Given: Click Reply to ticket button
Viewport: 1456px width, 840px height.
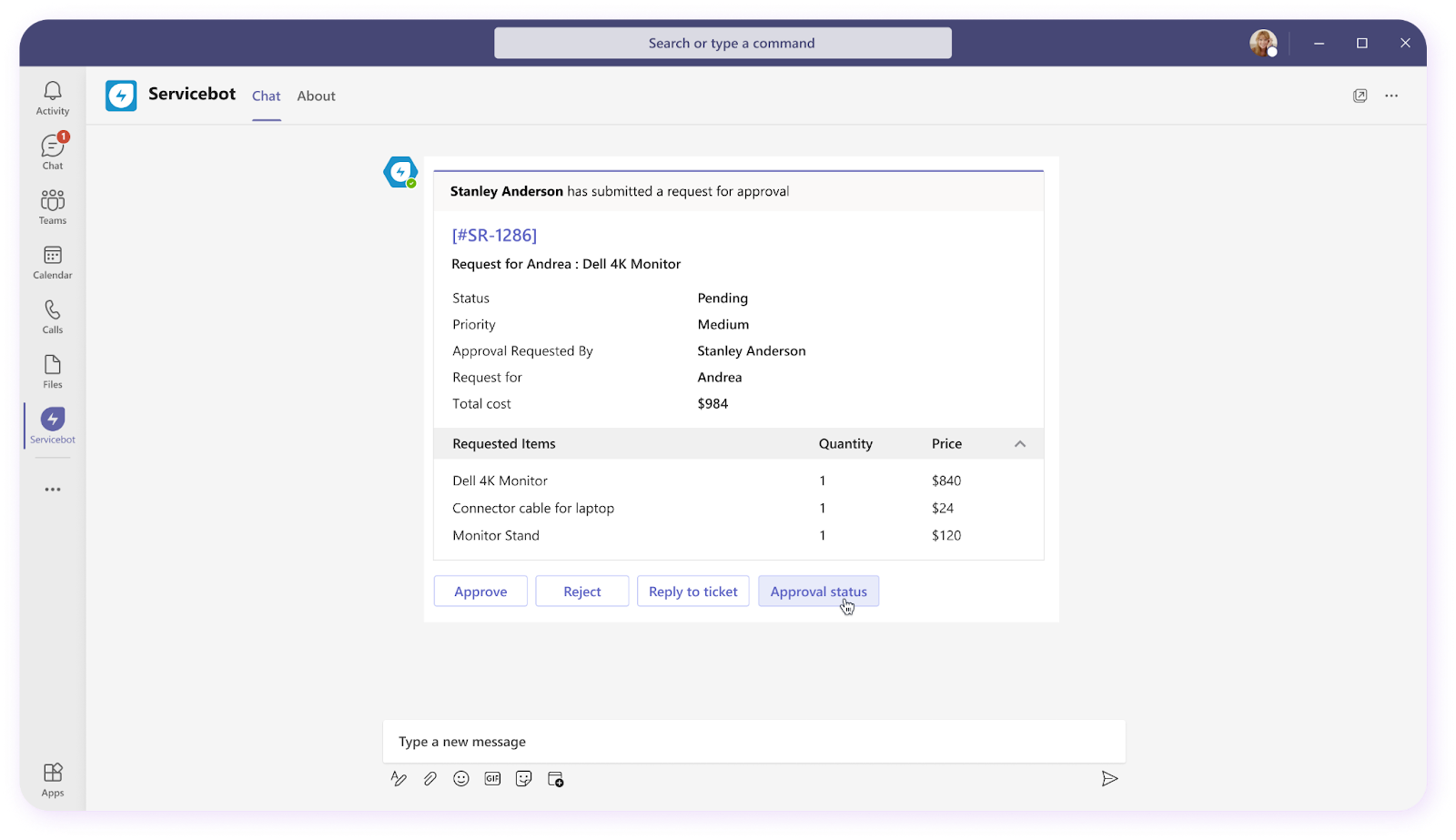Looking at the screenshot, I should coord(693,592).
